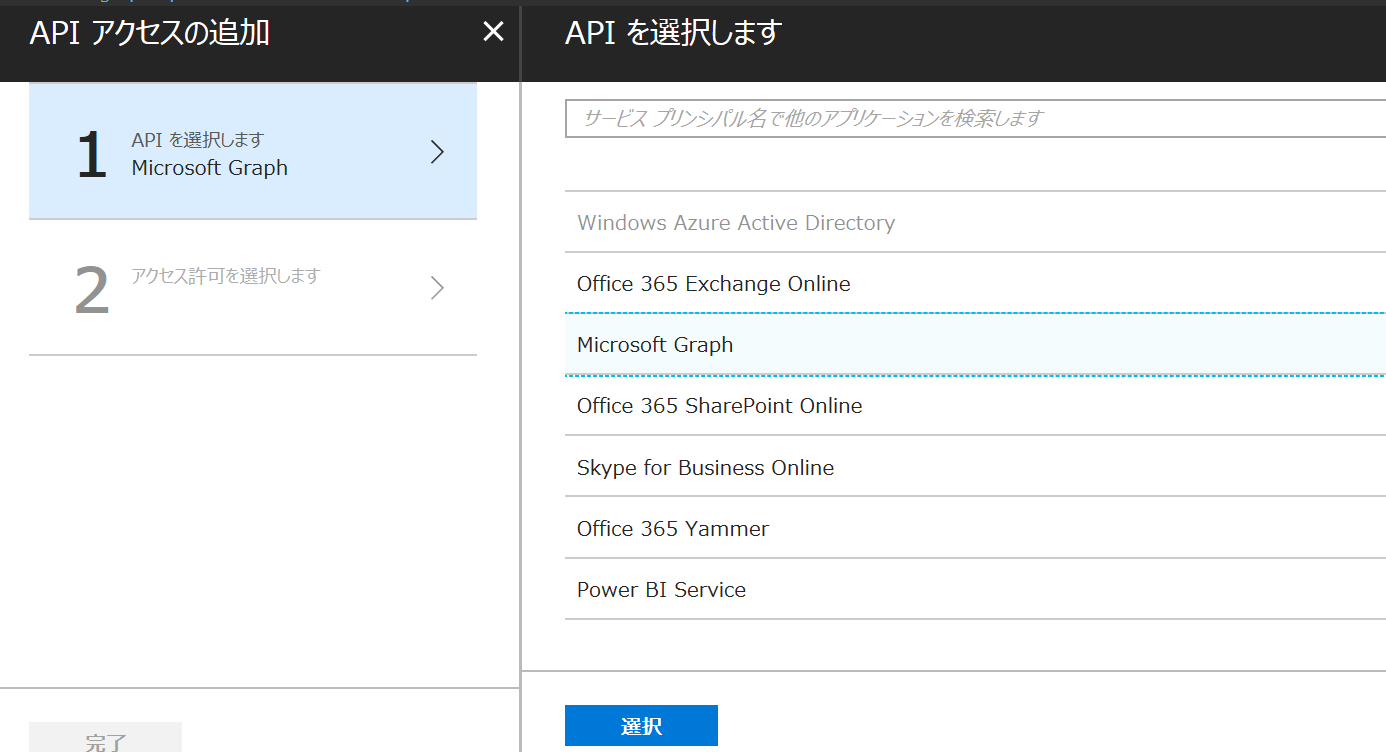The image size is (1386, 752).
Task: Select Power BI Service from the API list
Action: 661,589
